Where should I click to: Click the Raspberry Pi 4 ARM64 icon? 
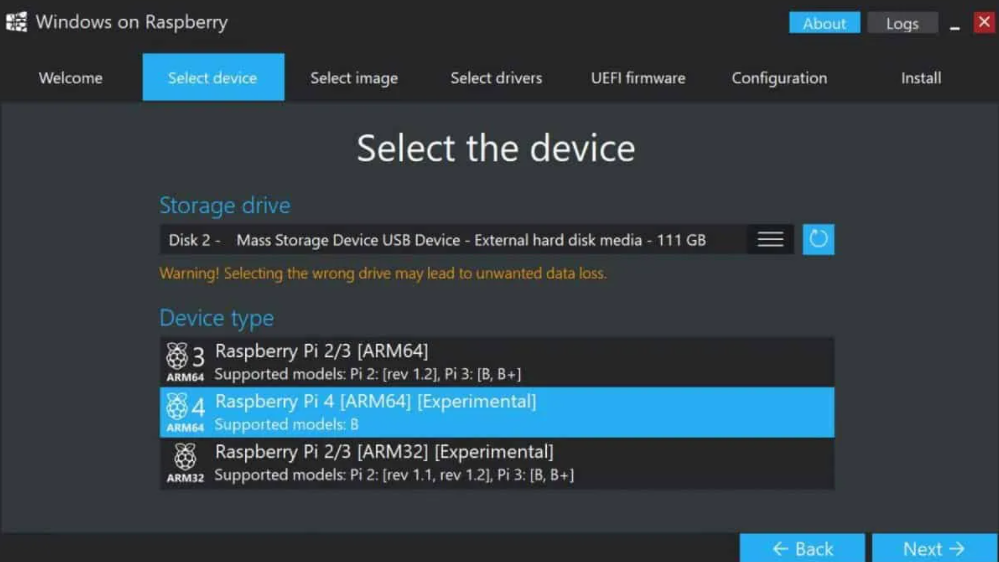pos(185,412)
